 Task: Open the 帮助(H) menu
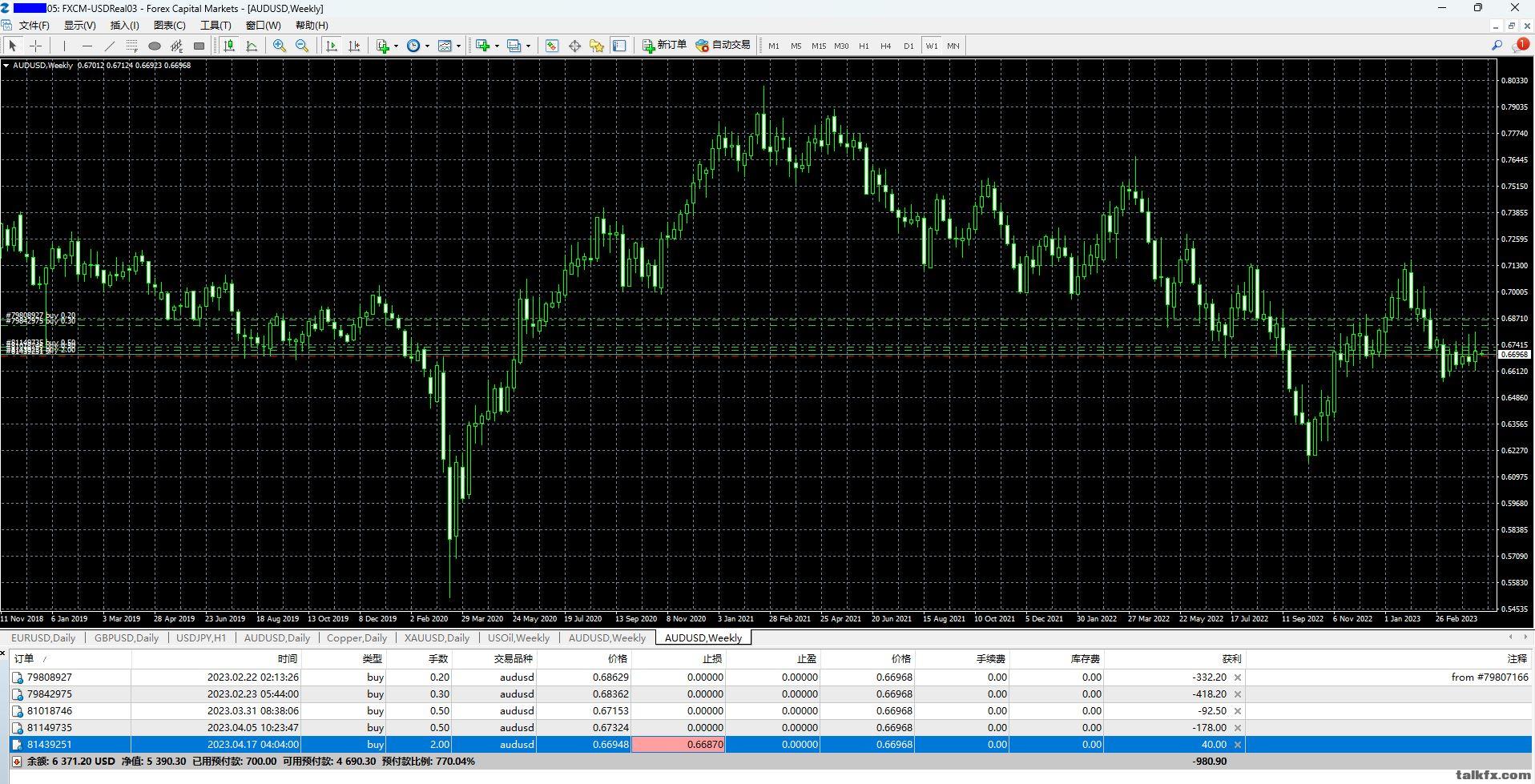312,25
